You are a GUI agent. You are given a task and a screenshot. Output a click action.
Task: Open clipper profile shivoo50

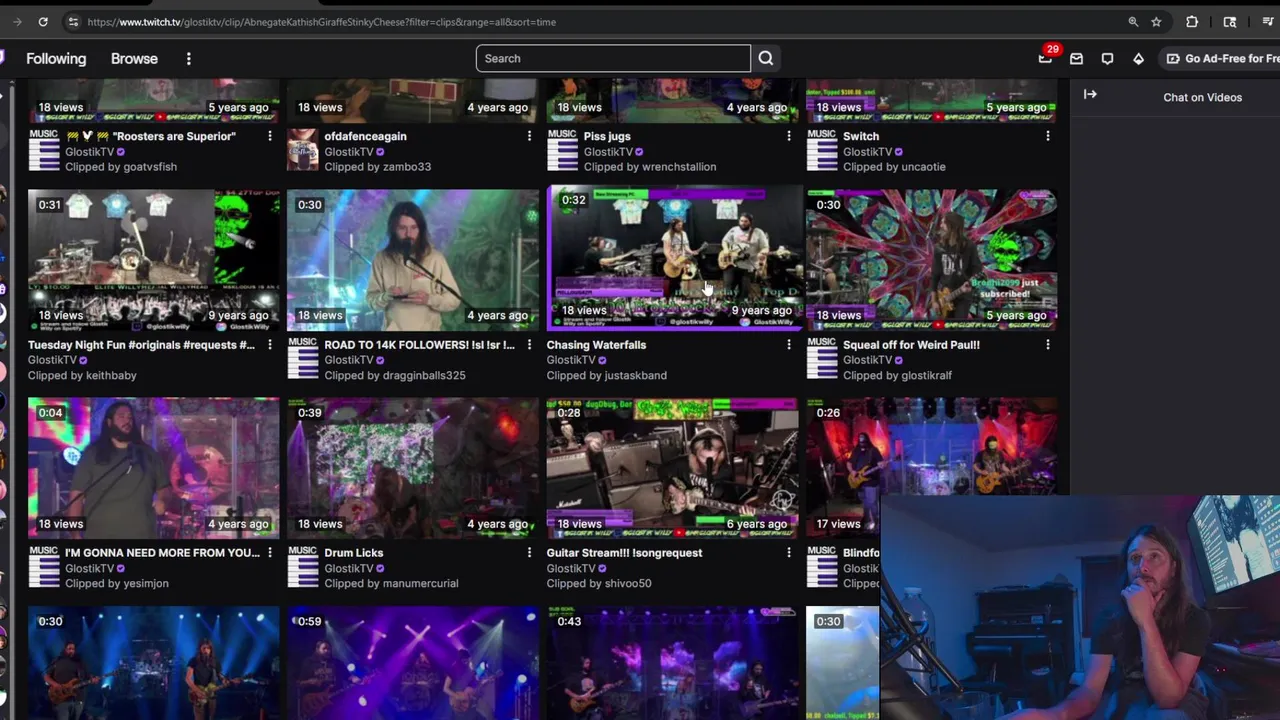tap(626, 584)
